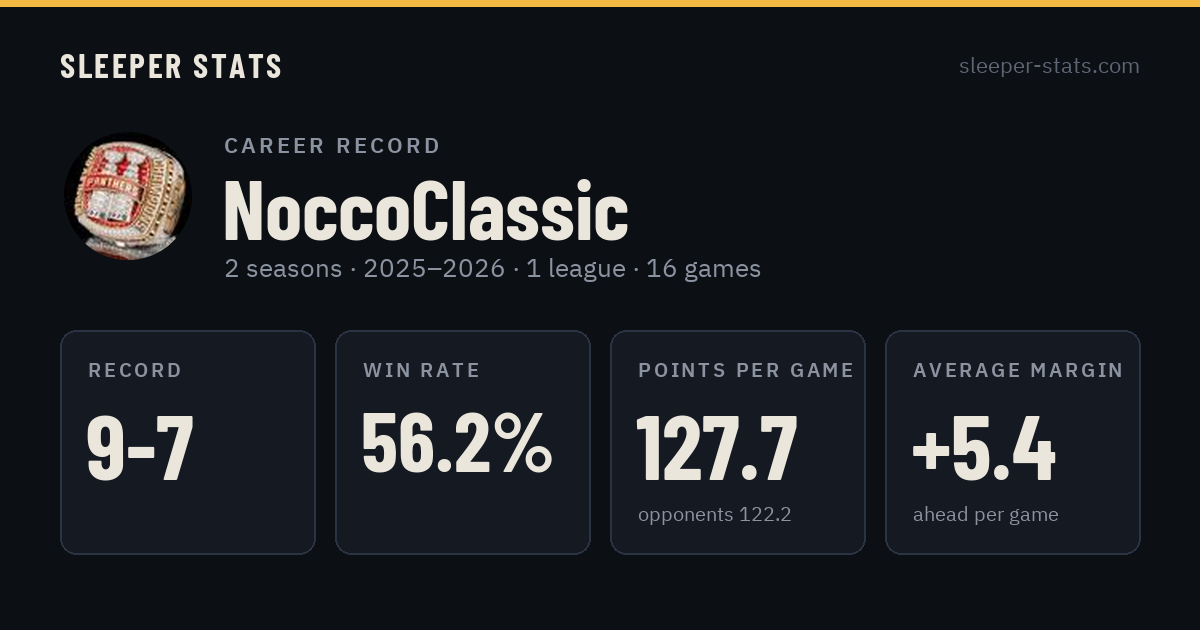This screenshot has width=1200, height=630.
Task: Select the WIN RATE card
Action: (463, 442)
